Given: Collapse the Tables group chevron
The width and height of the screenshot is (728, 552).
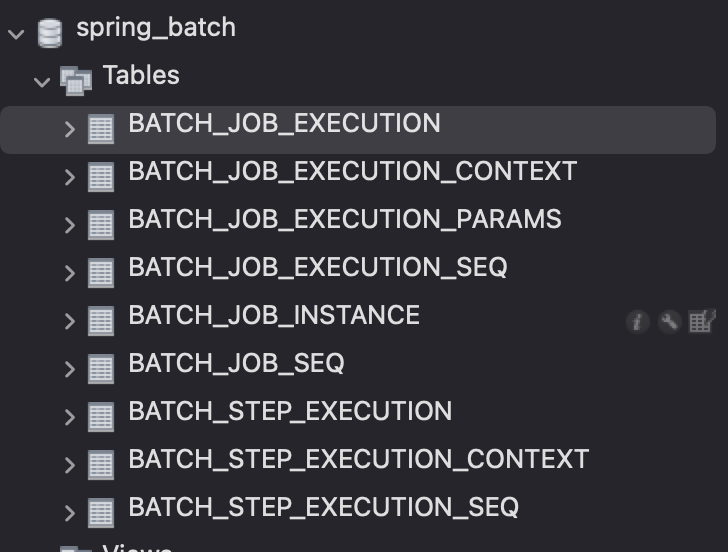Looking at the screenshot, I should pyautogui.click(x=42, y=82).
